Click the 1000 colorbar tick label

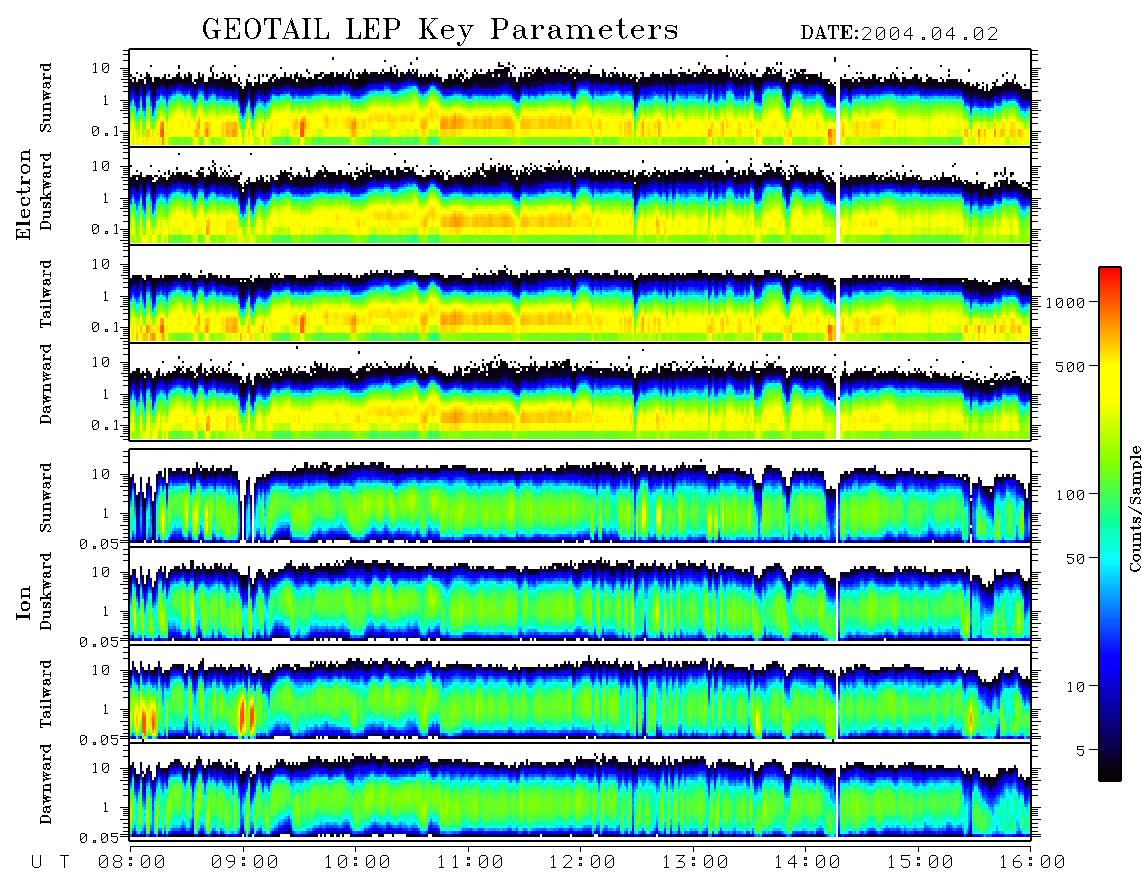(x=1065, y=302)
